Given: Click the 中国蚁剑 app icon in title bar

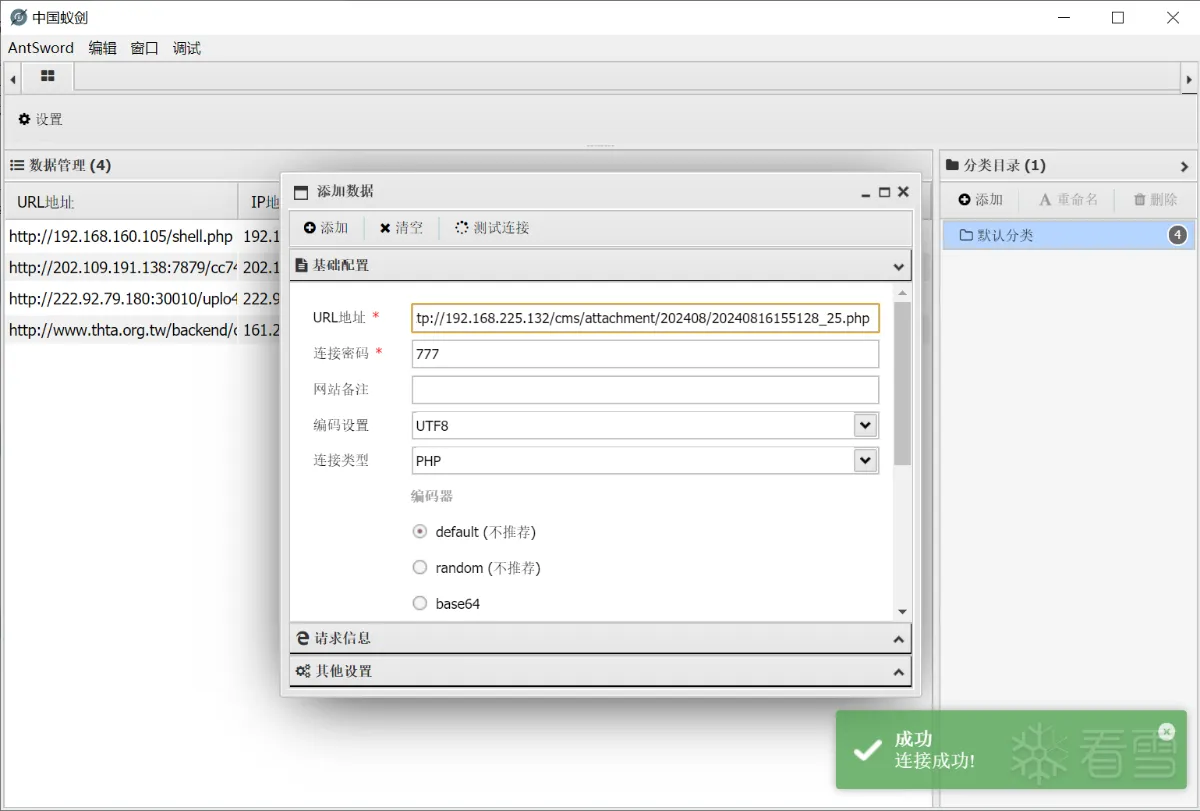Looking at the screenshot, I should pos(18,17).
